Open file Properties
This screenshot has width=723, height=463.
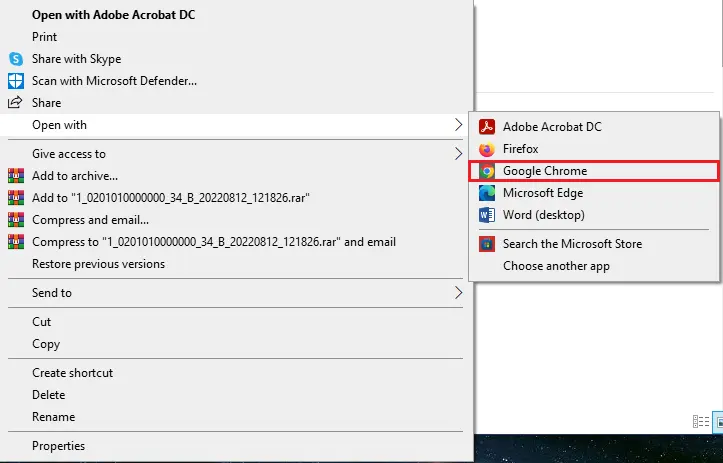[235, 446]
